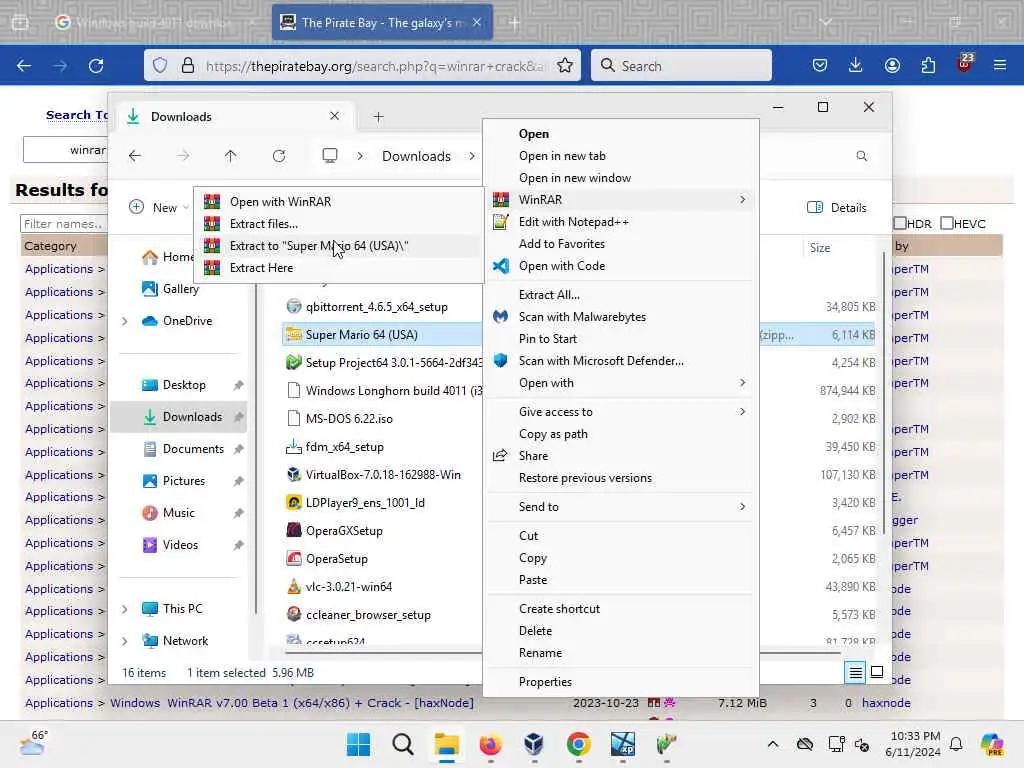
Task: Select the OperaGXSetup file
Action: tap(344, 531)
